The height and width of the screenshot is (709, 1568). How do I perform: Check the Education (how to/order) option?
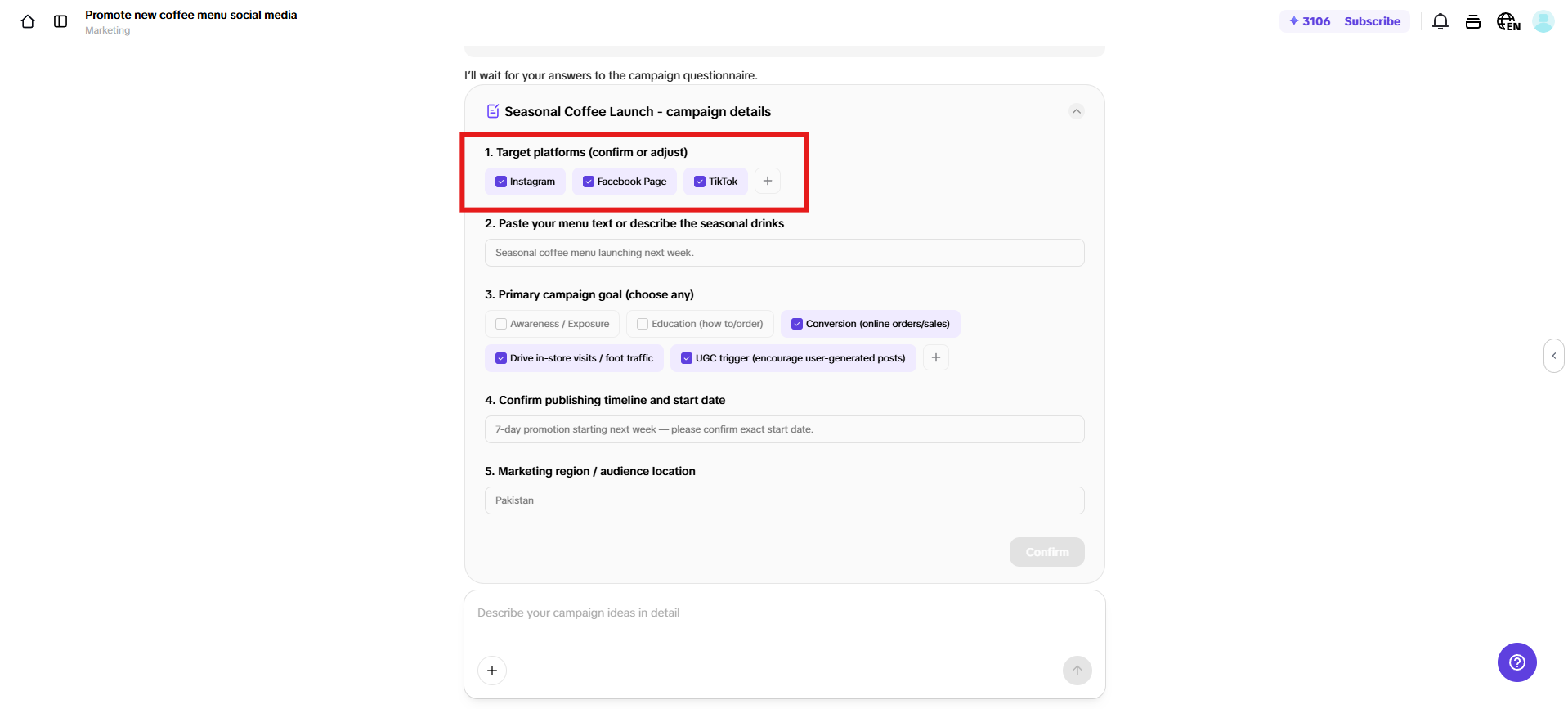point(643,324)
